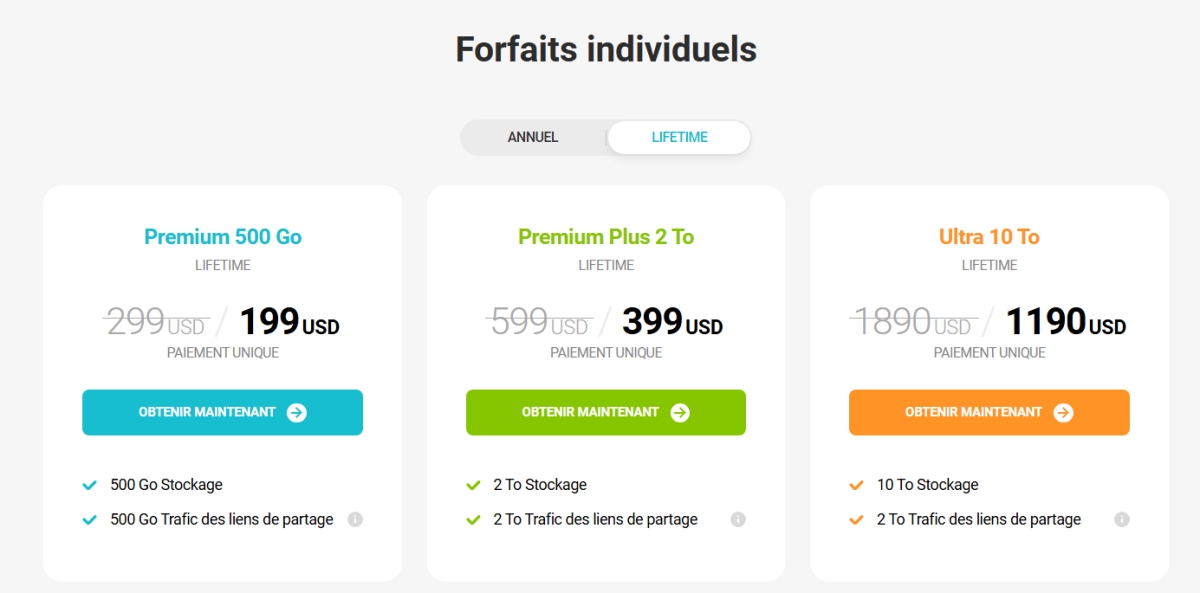Click arrow icon in green OBTENIR MAINTENANT button
The height and width of the screenshot is (593, 1200).
(x=680, y=413)
